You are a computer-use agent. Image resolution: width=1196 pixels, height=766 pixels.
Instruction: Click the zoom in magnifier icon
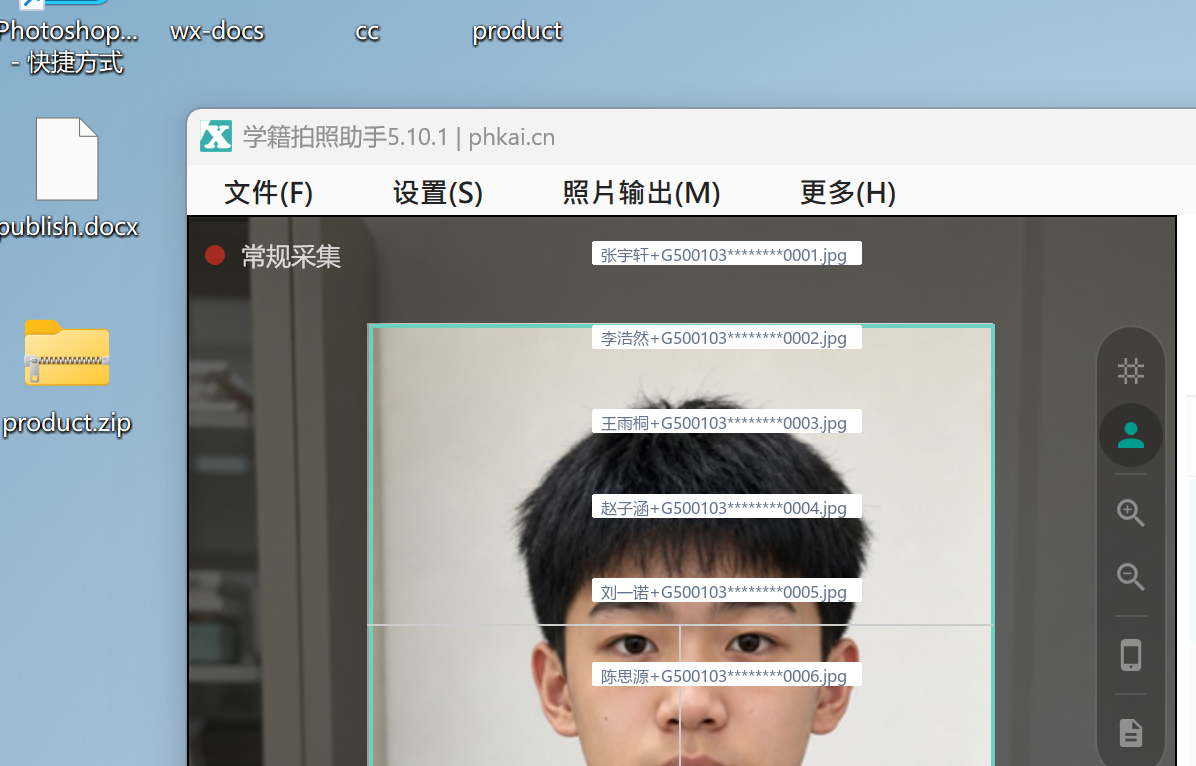[1130, 513]
